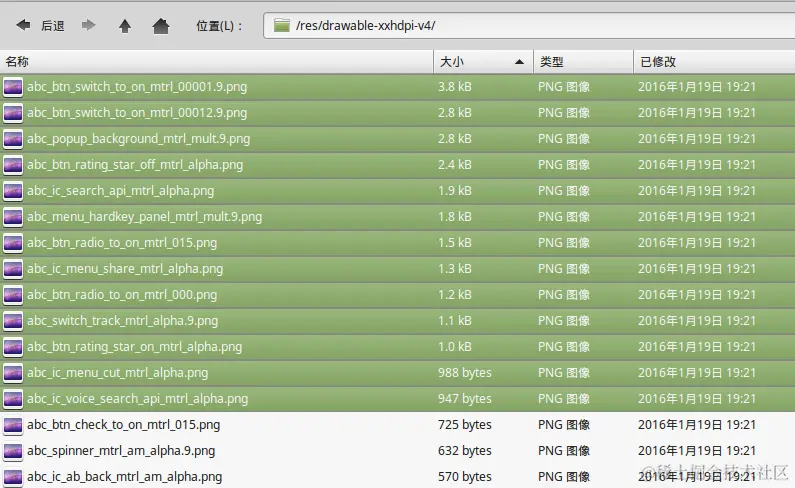Click the 3.8 kB size cell
The height and width of the screenshot is (488, 795).
455,87
